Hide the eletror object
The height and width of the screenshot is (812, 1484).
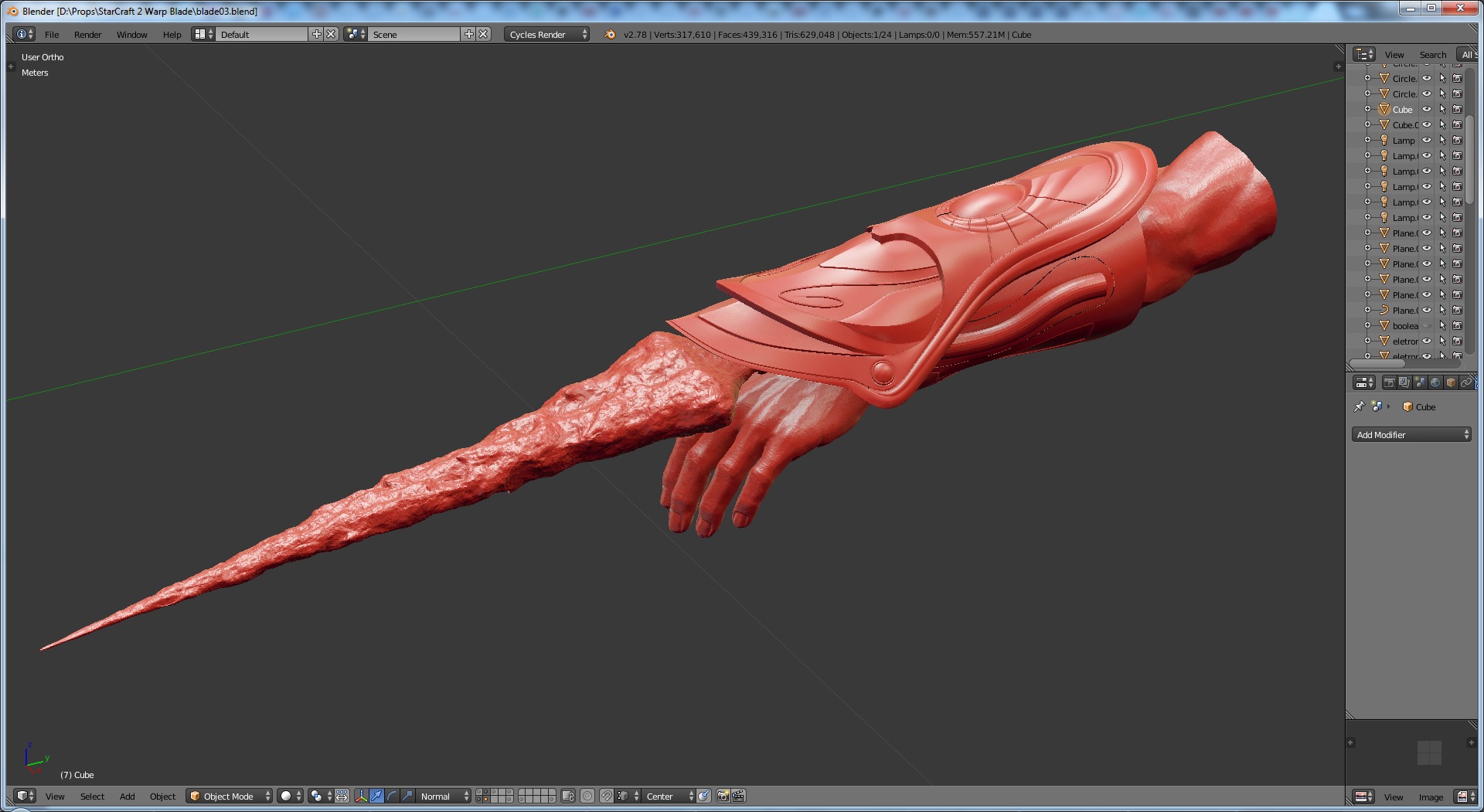[1427, 341]
